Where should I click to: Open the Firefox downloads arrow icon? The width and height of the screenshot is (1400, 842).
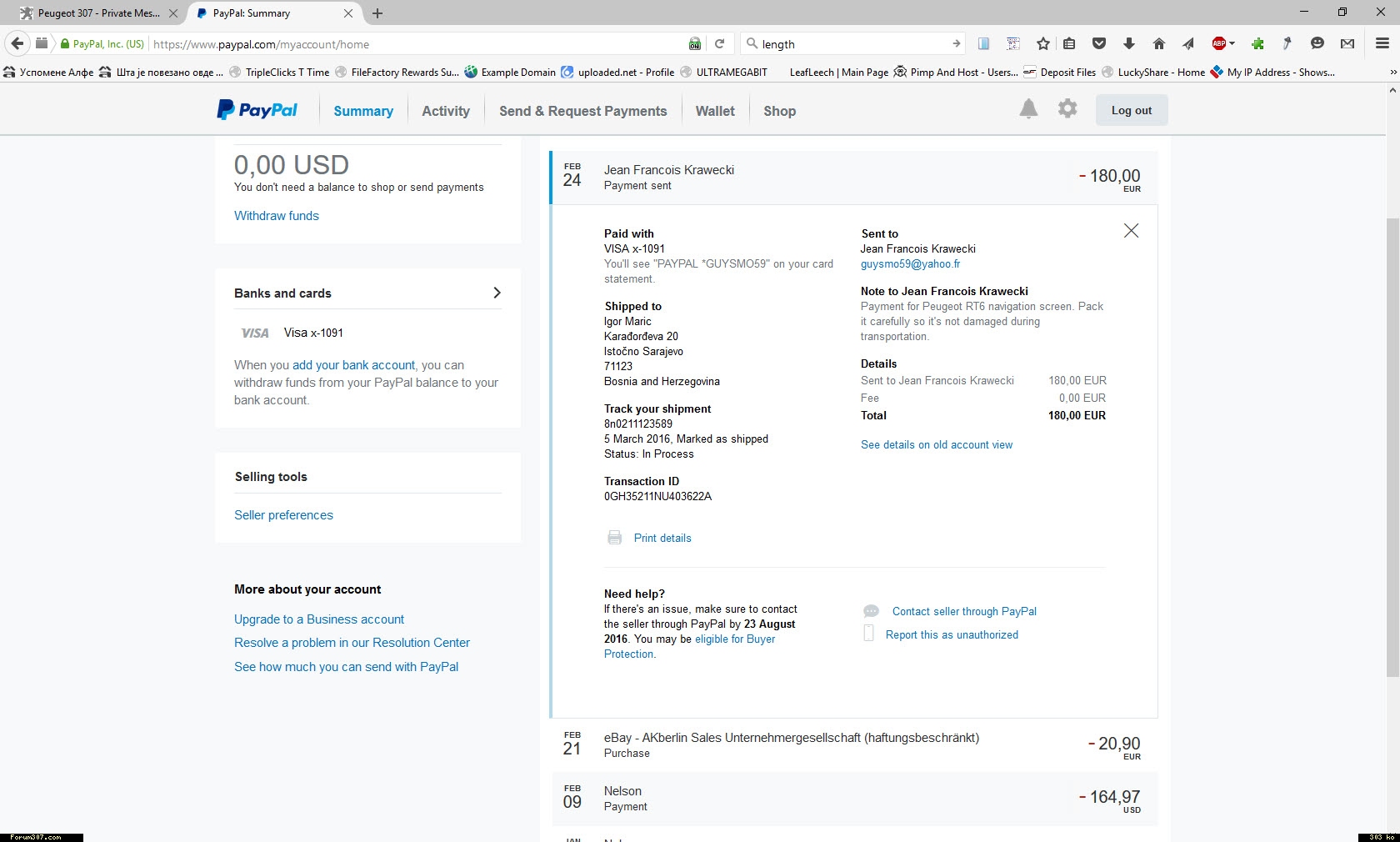(1129, 44)
